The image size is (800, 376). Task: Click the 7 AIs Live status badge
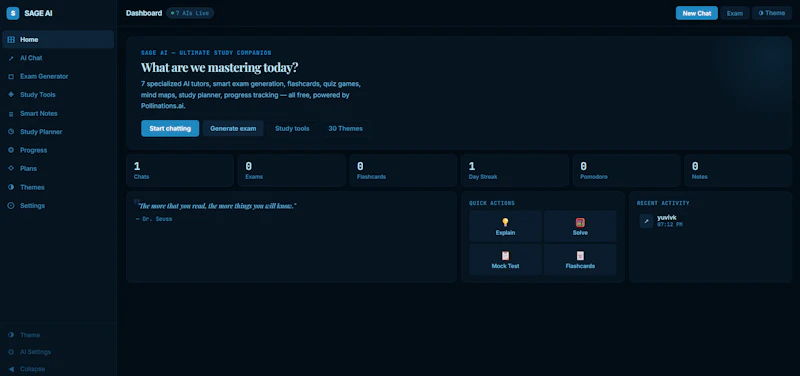190,13
